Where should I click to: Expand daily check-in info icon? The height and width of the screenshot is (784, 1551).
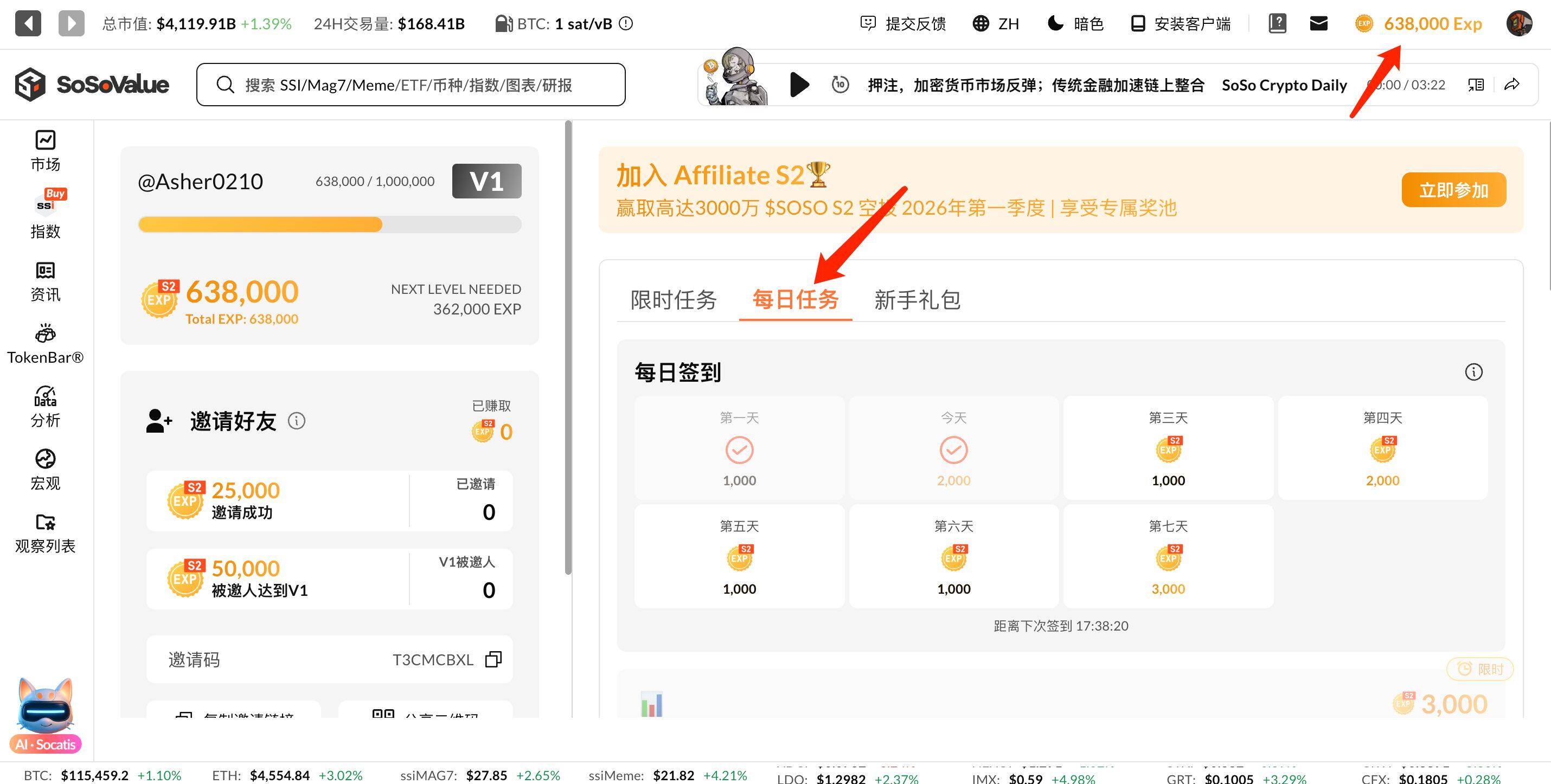pyautogui.click(x=1473, y=371)
